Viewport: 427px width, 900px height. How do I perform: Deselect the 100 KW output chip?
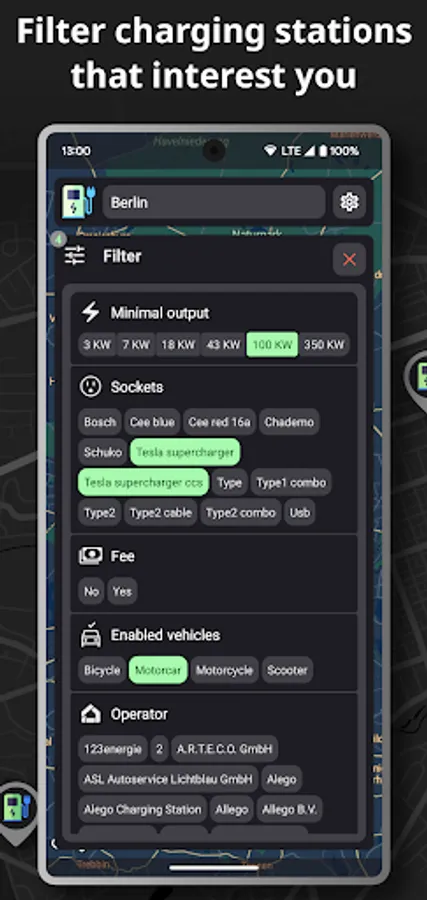(x=272, y=344)
